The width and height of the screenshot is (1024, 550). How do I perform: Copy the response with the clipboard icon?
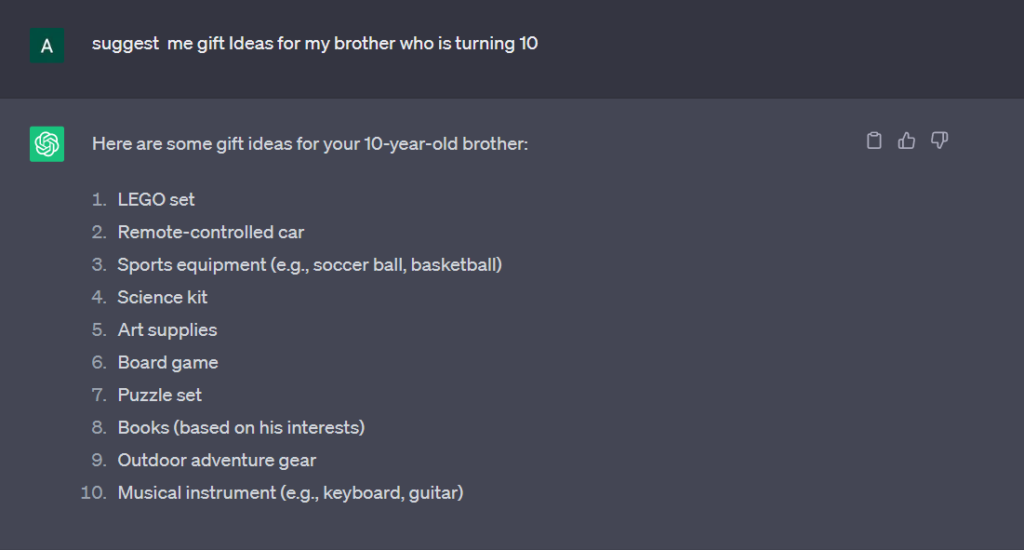pyautogui.click(x=874, y=140)
